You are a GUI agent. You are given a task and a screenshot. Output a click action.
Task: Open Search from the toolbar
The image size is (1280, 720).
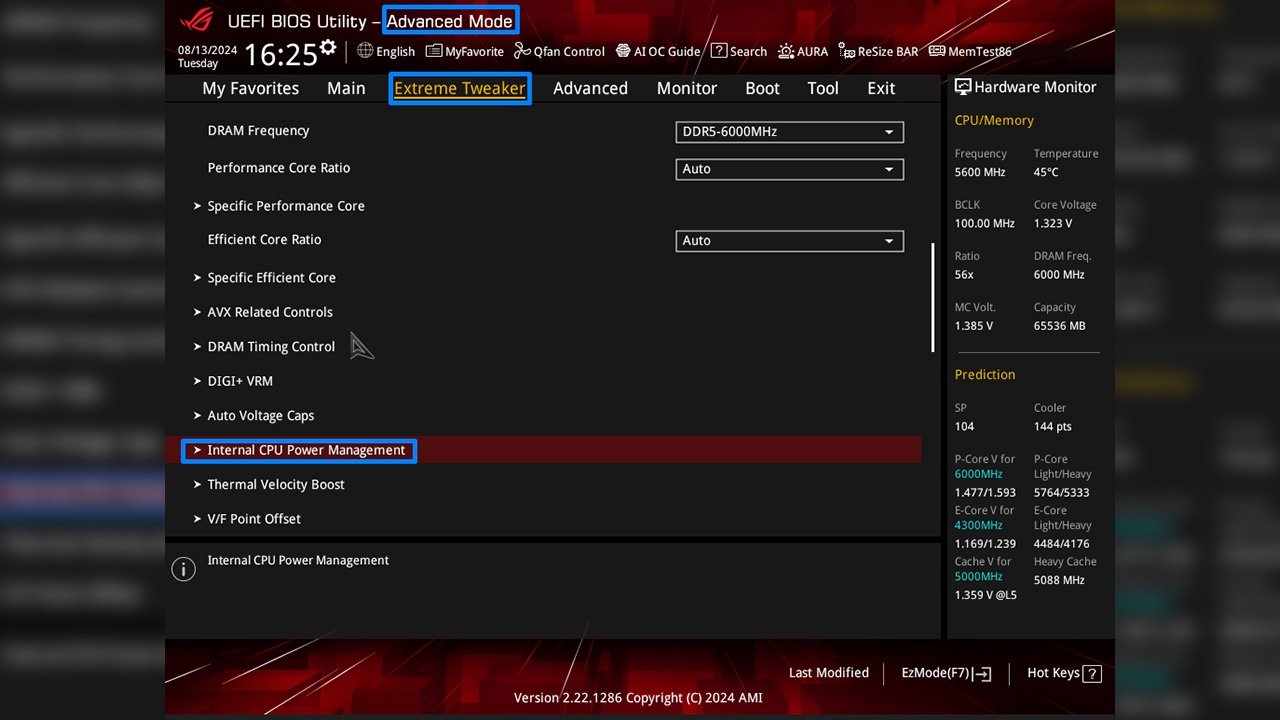point(739,51)
